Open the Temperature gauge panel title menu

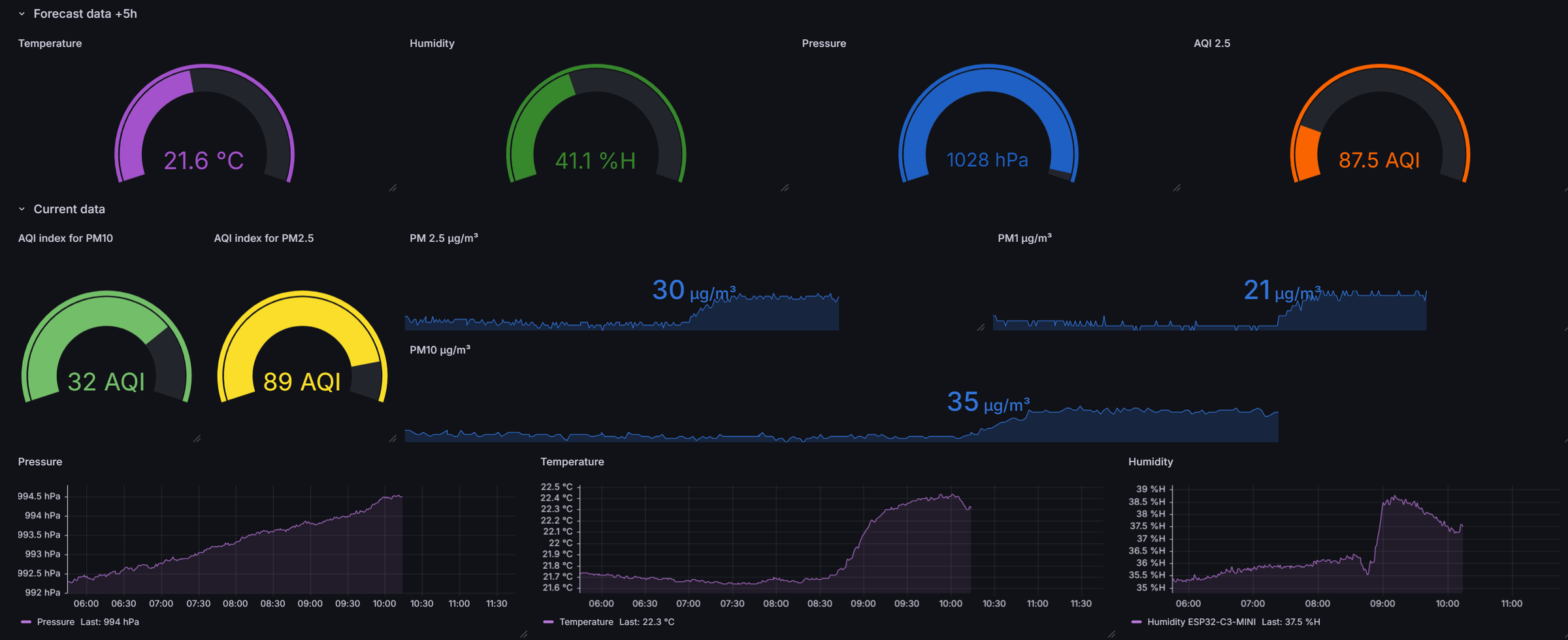coord(49,43)
